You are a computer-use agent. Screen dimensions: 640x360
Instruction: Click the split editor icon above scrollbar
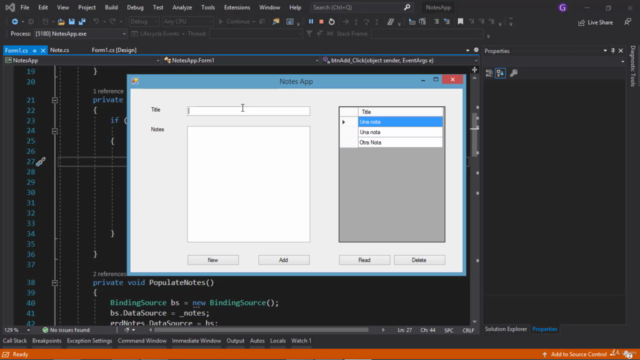pyautogui.click(x=474, y=70)
